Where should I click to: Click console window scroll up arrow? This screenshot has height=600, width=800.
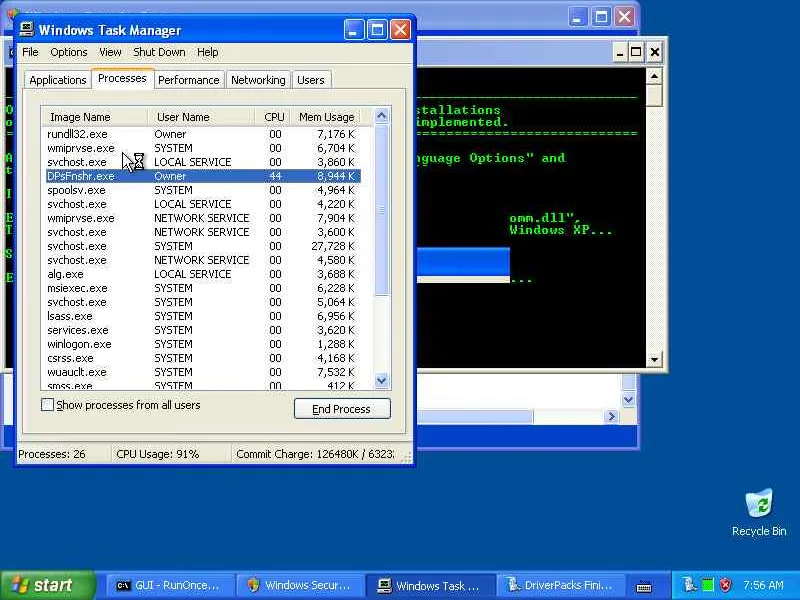(654, 77)
